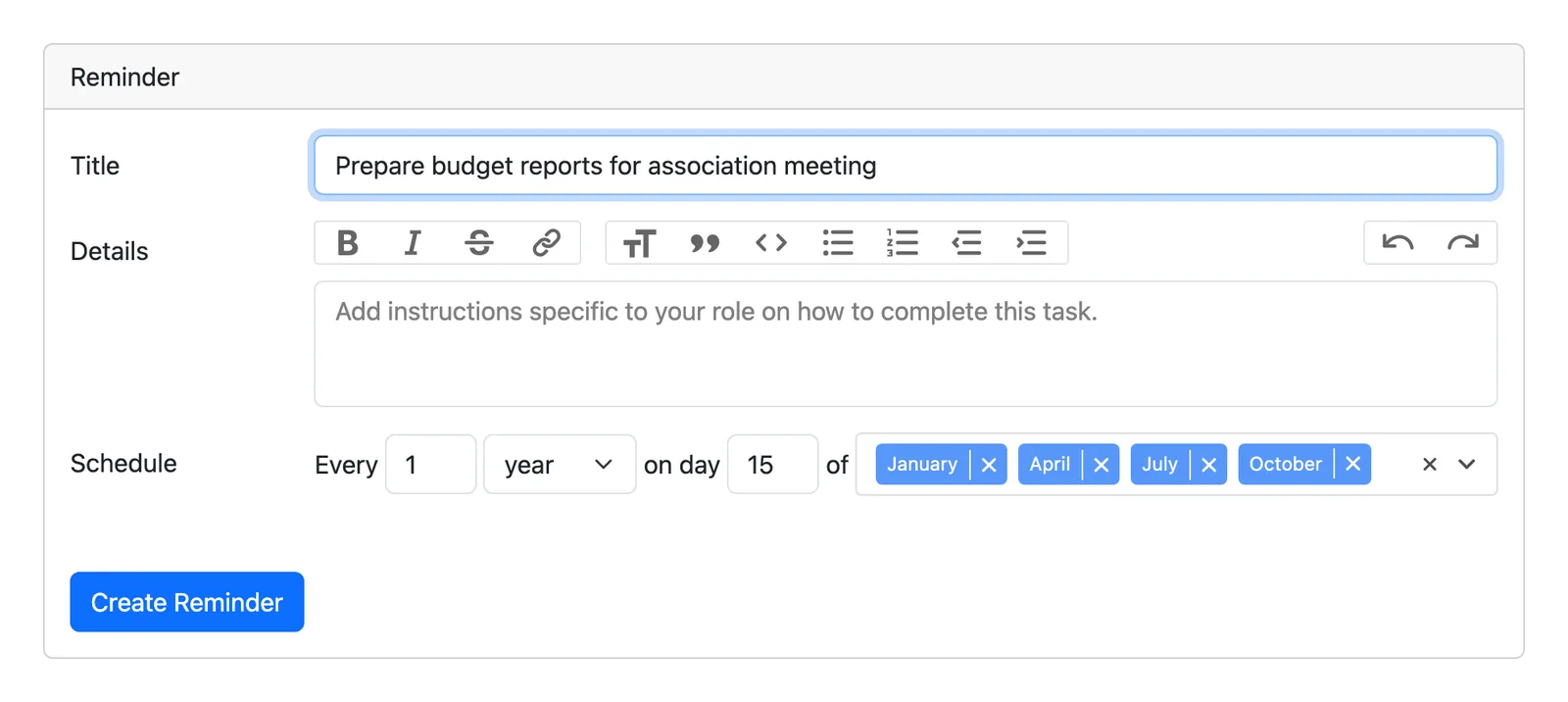The image size is (1568, 702).
Task: Select the April month tag
Action: [1050, 465]
